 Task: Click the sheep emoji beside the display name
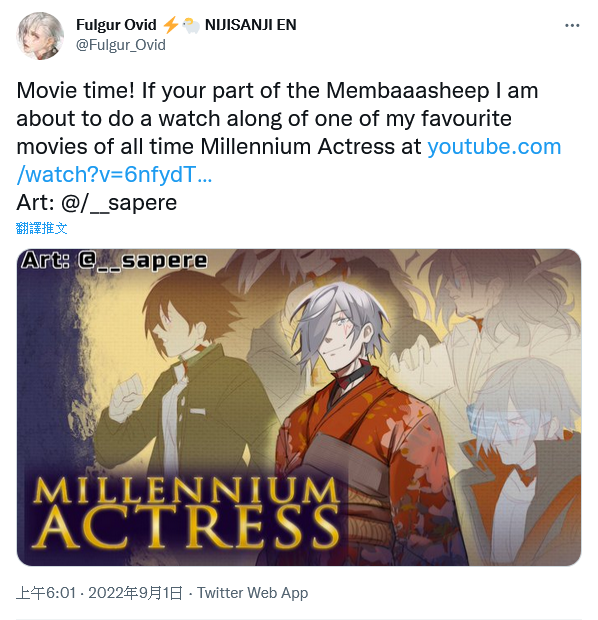(191, 25)
